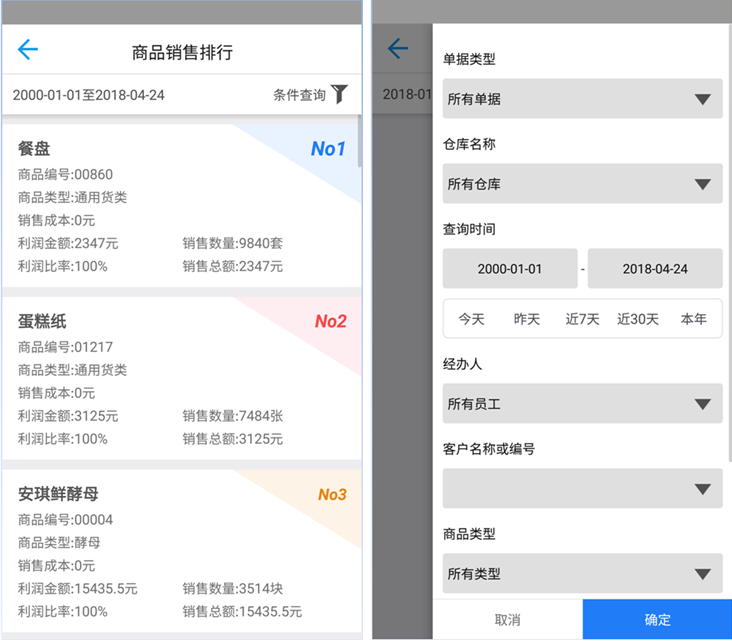Expand the 所有员工 handler dropdown
This screenshot has width=732, height=641.
click(x=582, y=404)
